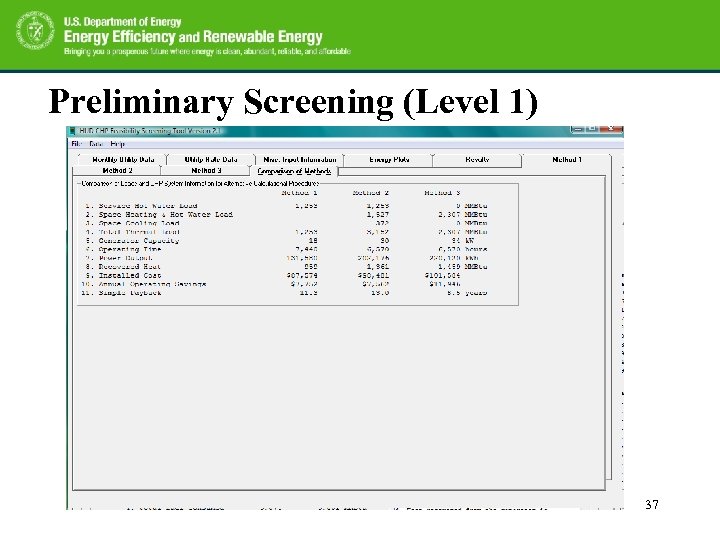
Task: Open the File menu
Action: pos(76,144)
